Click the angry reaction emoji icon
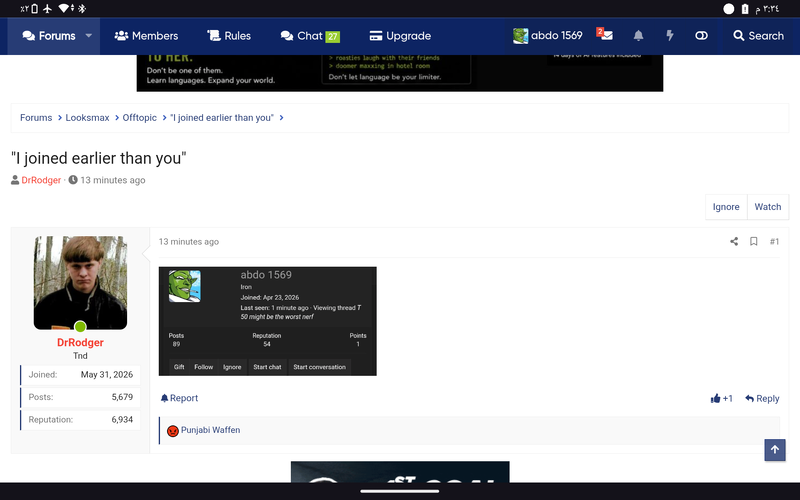800x500 pixels. pos(173,431)
